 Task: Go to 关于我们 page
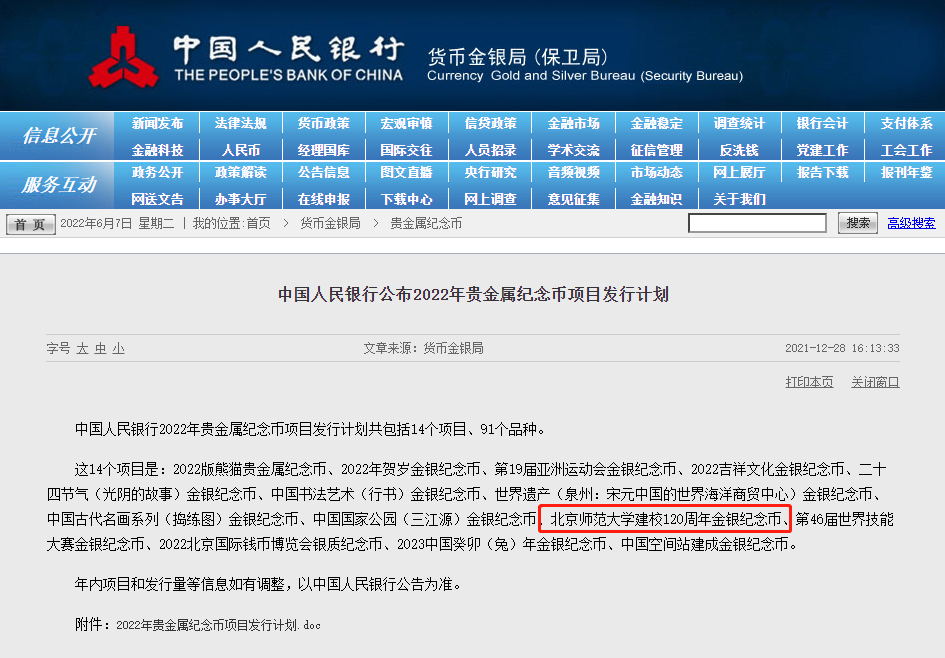739,199
